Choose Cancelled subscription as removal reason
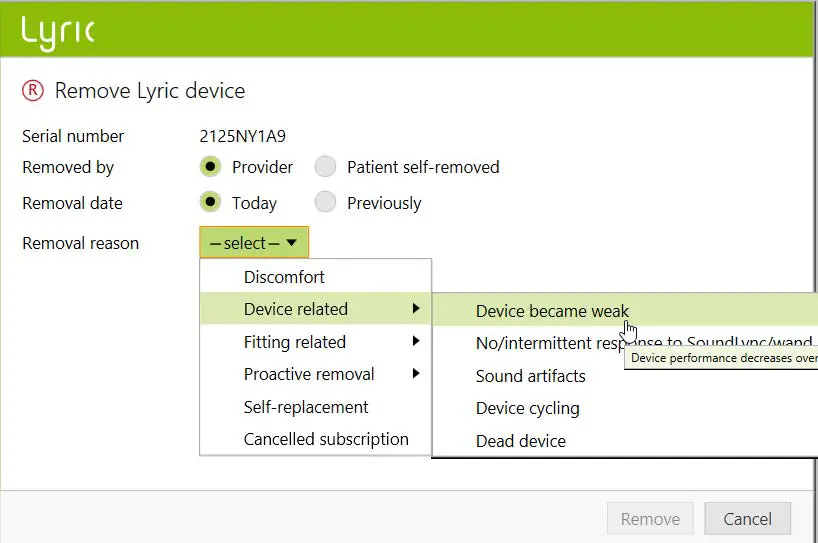This screenshot has width=818, height=543. 316,439
